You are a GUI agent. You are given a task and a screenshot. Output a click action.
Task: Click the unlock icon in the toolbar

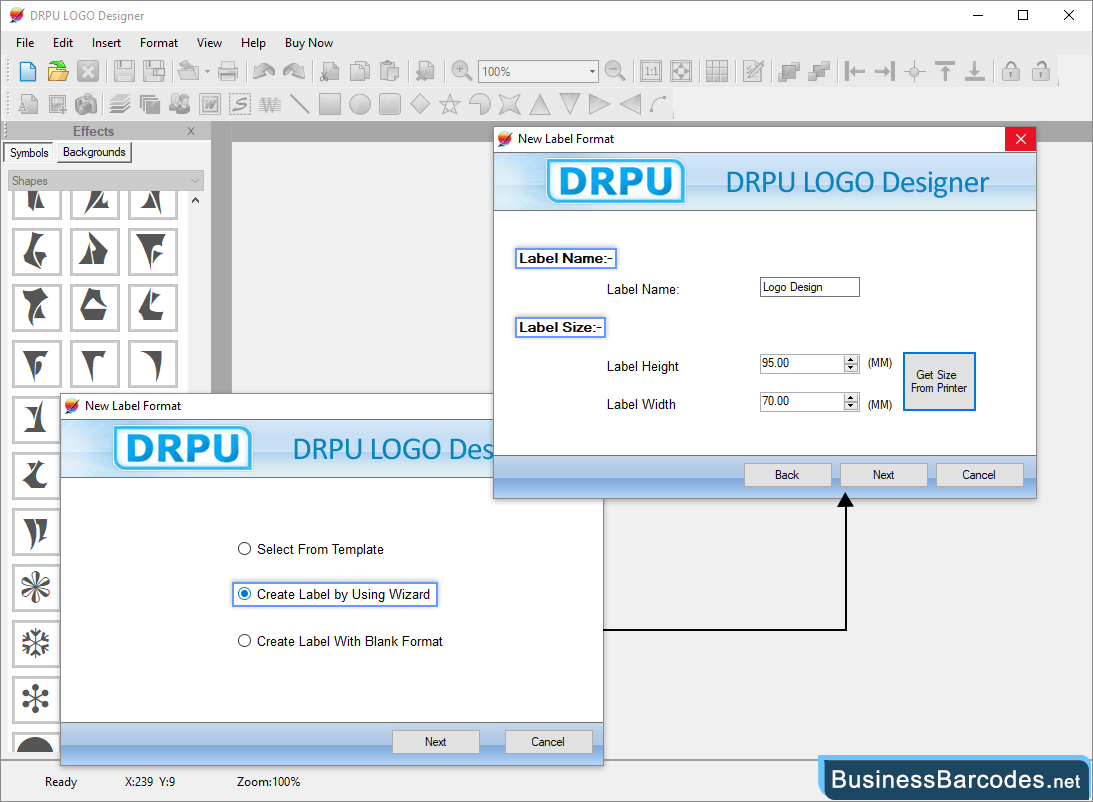pos(1041,71)
